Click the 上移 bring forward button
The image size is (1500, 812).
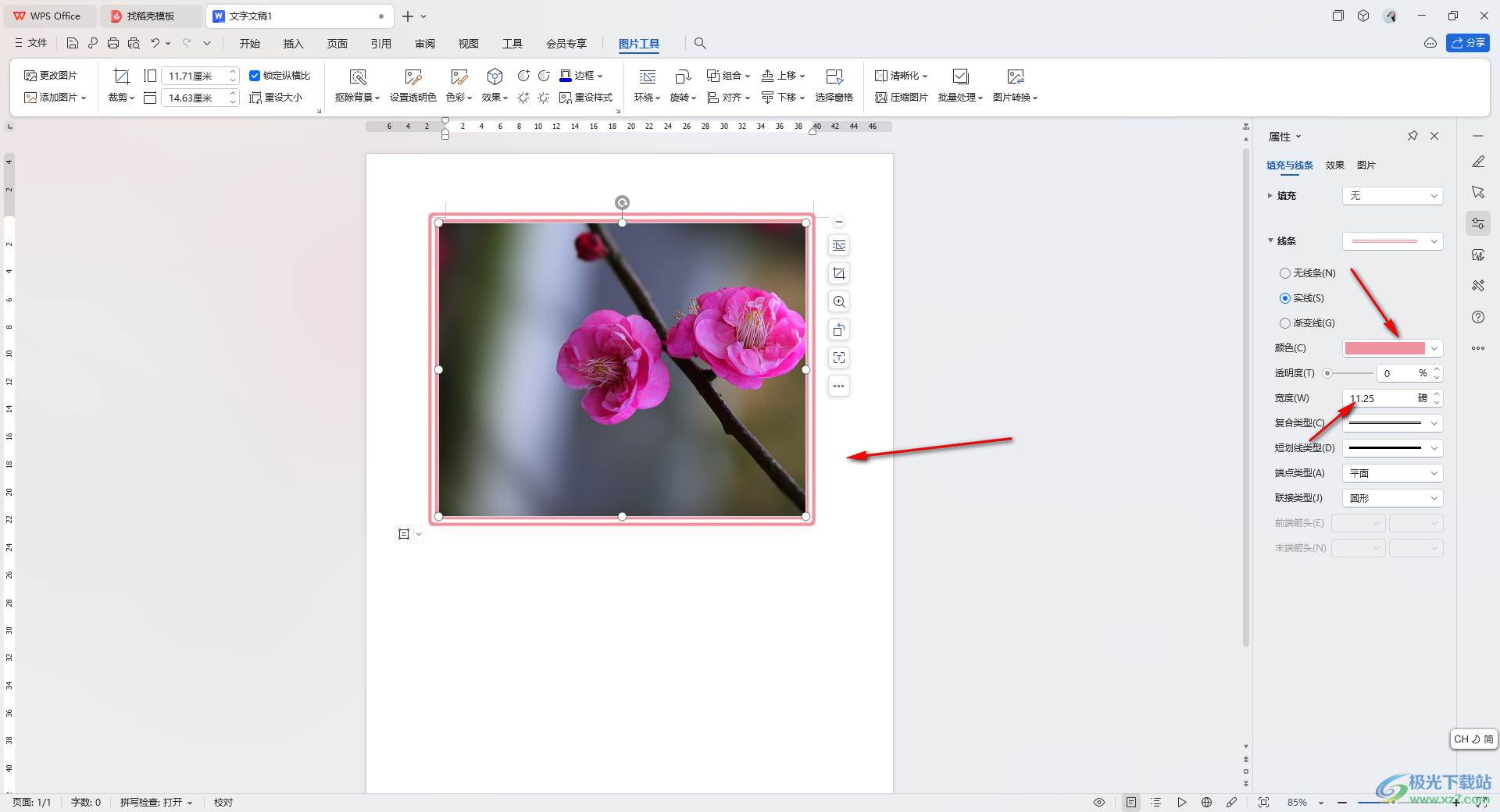pos(783,76)
